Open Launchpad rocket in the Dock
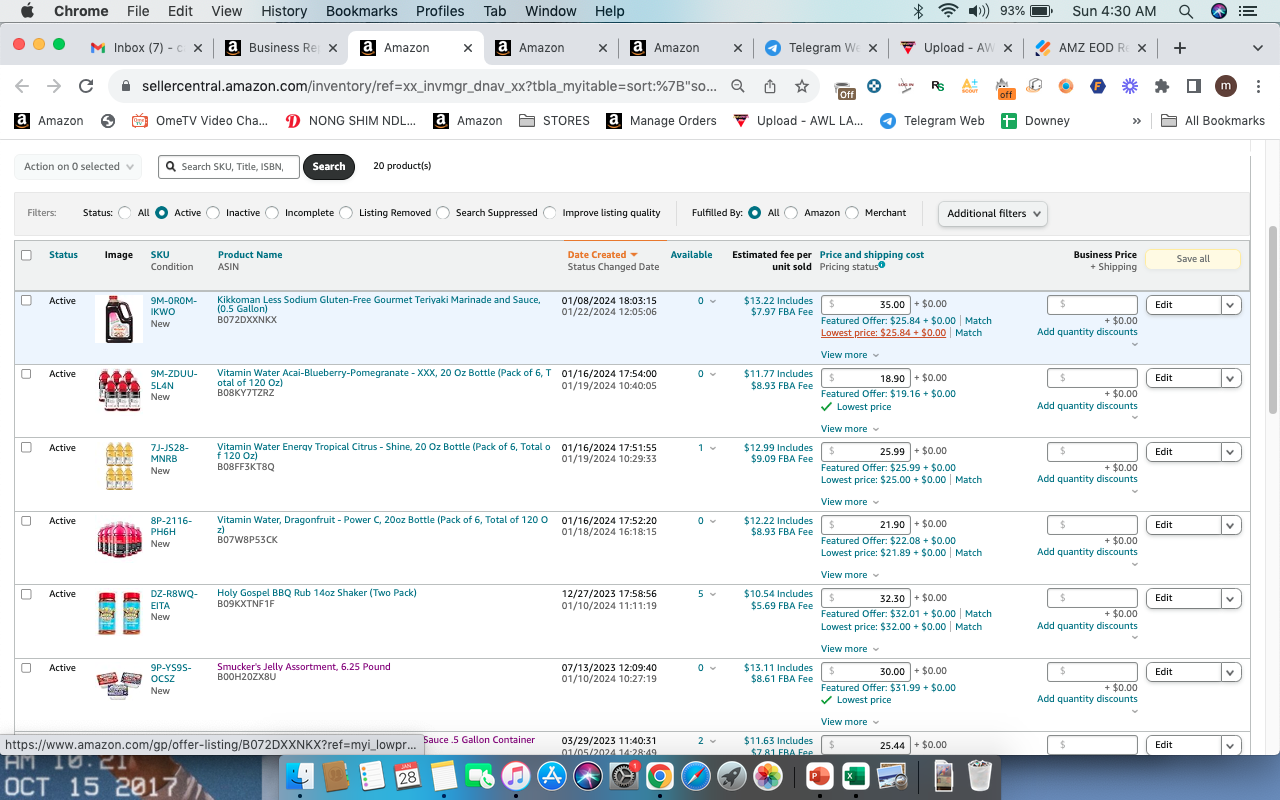 [732, 776]
